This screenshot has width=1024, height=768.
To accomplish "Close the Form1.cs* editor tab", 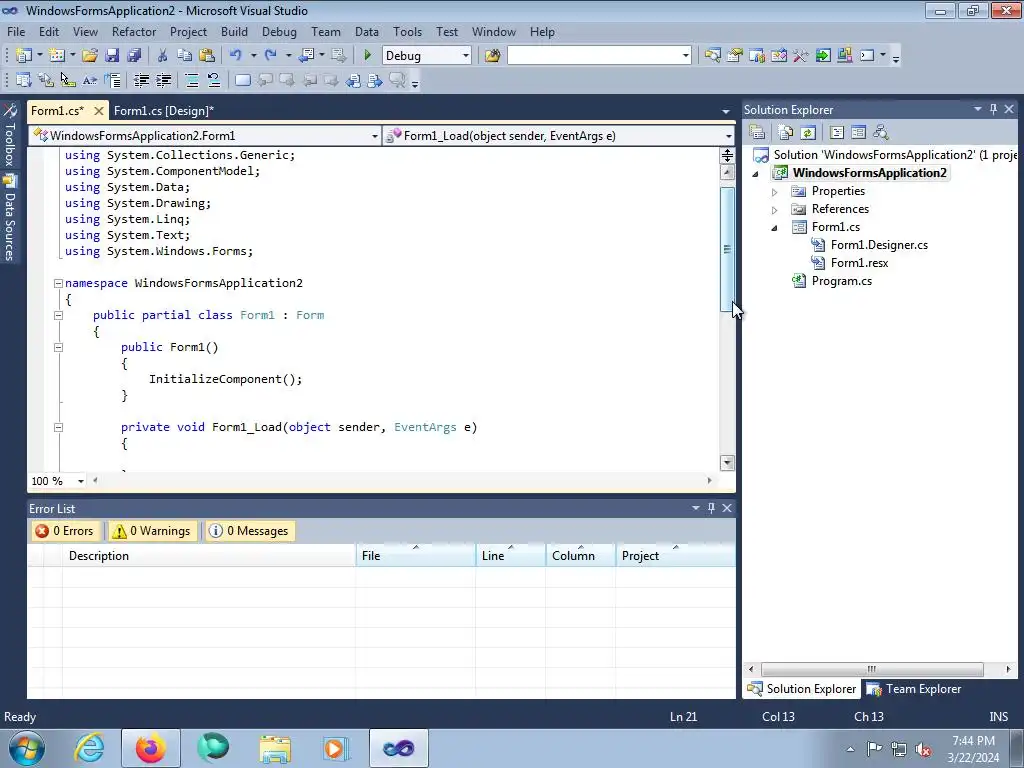I will pos(99,111).
